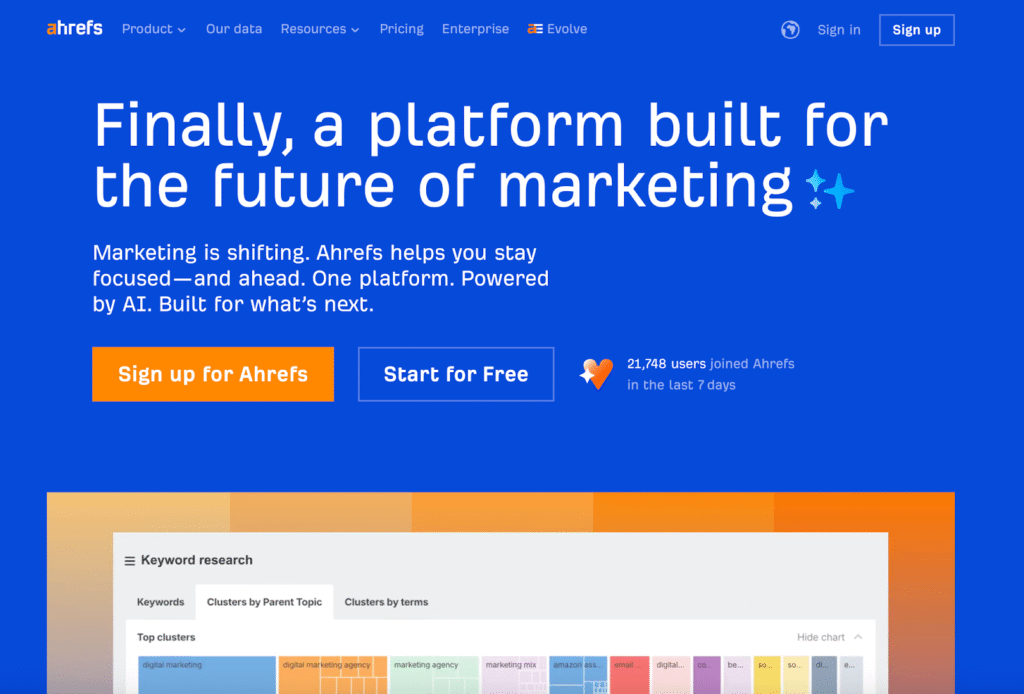Click the Ahrefs logo in the header
1024x694 pixels.
(x=74, y=29)
